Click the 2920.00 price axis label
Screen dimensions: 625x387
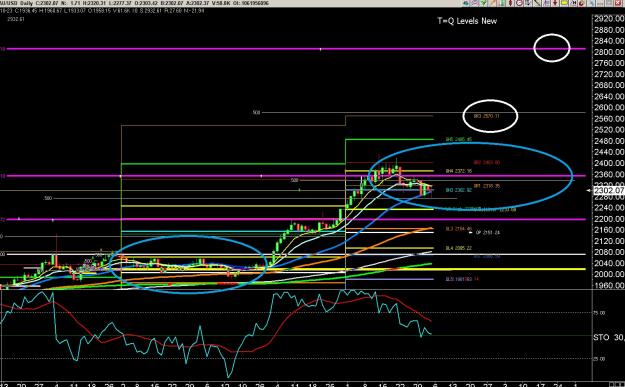pyautogui.click(x=609, y=19)
